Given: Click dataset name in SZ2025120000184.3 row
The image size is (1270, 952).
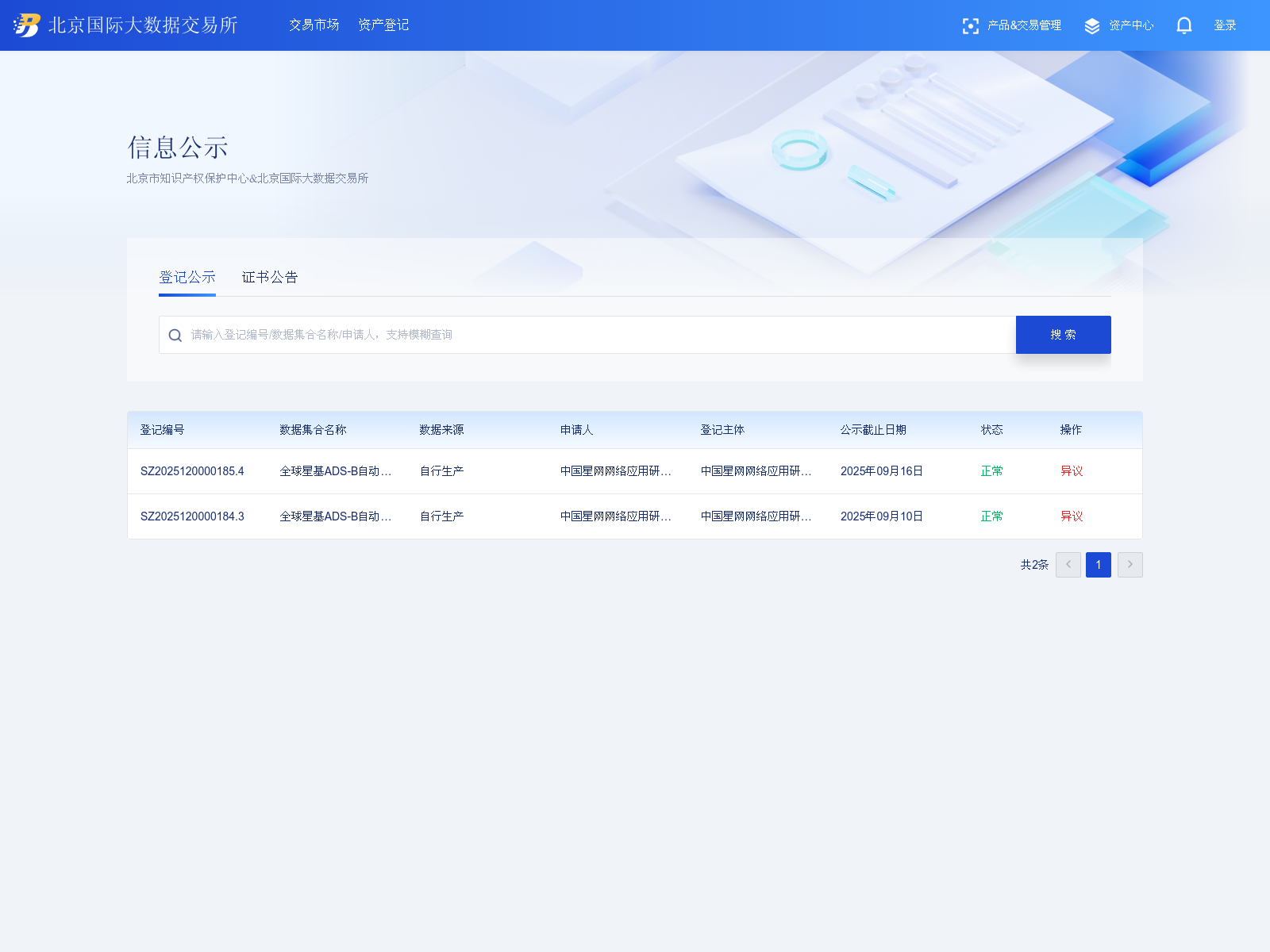Looking at the screenshot, I should (x=336, y=516).
